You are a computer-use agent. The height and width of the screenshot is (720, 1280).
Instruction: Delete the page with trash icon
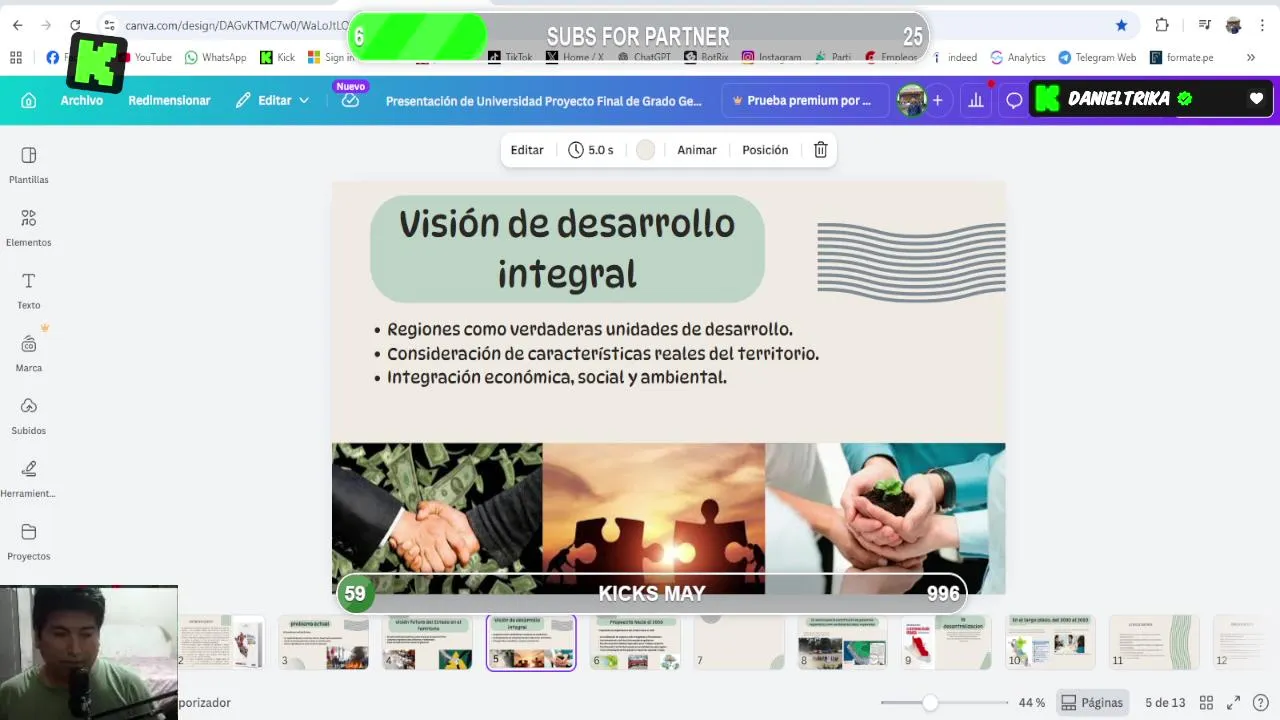point(820,150)
